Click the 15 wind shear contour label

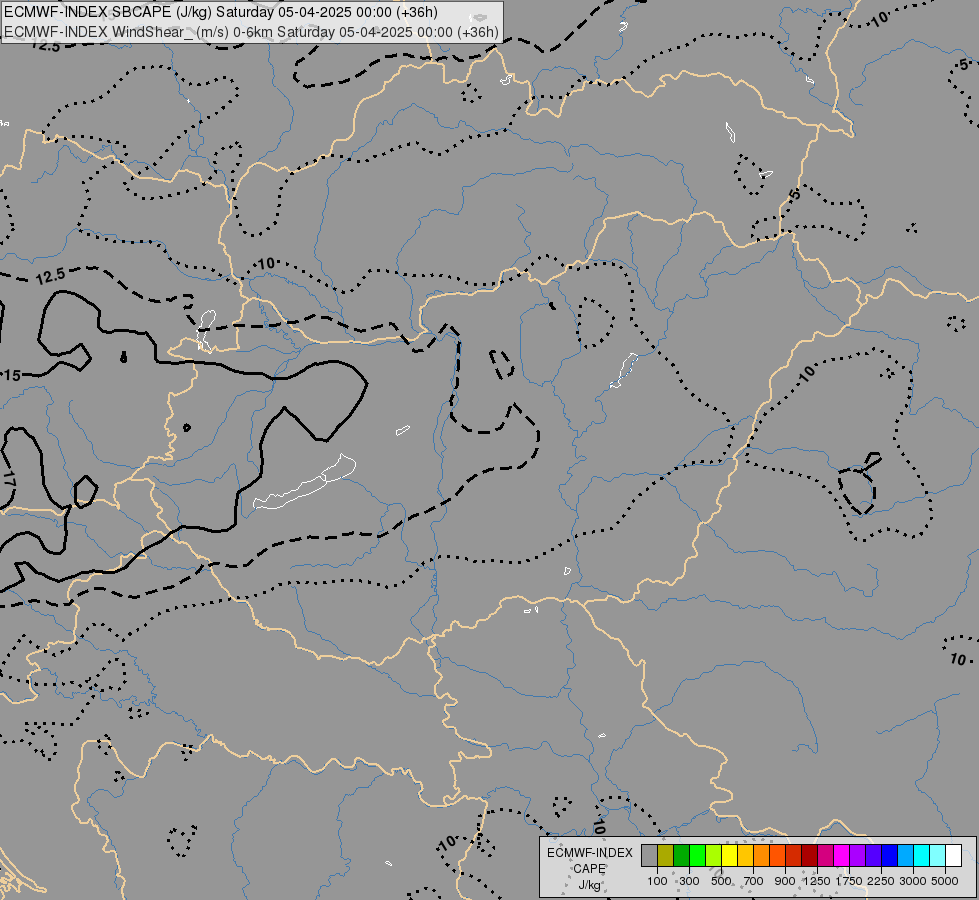click(x=12, y=375)
